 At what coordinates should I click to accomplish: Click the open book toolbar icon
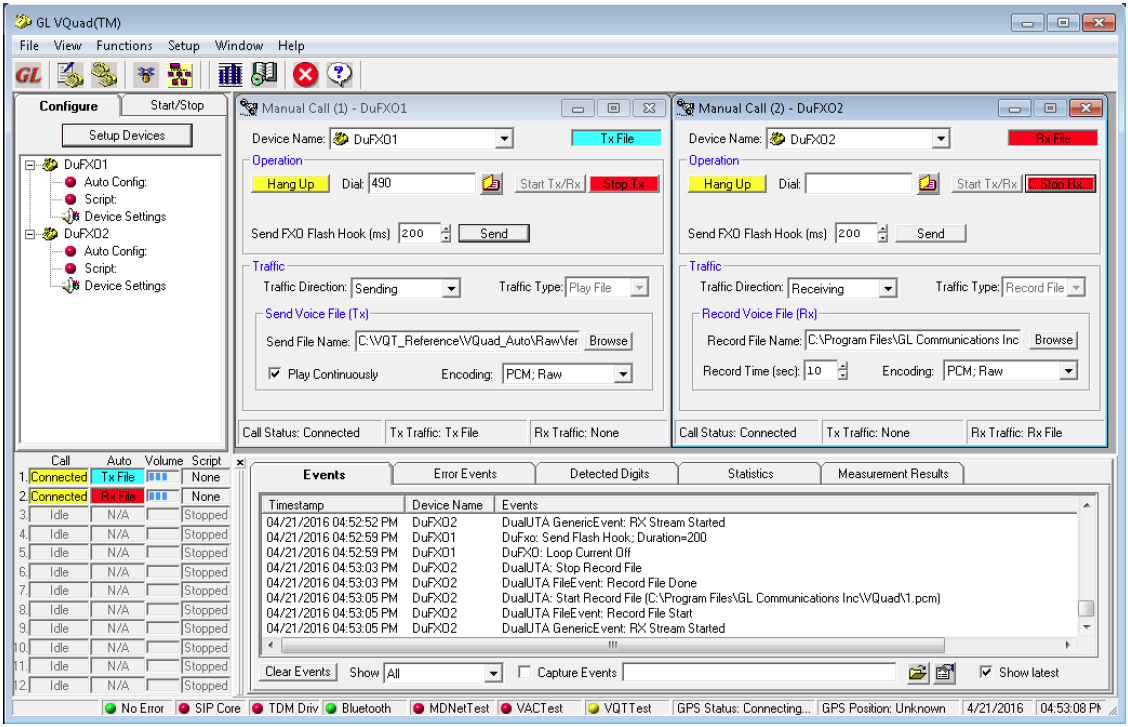(264, 74)
